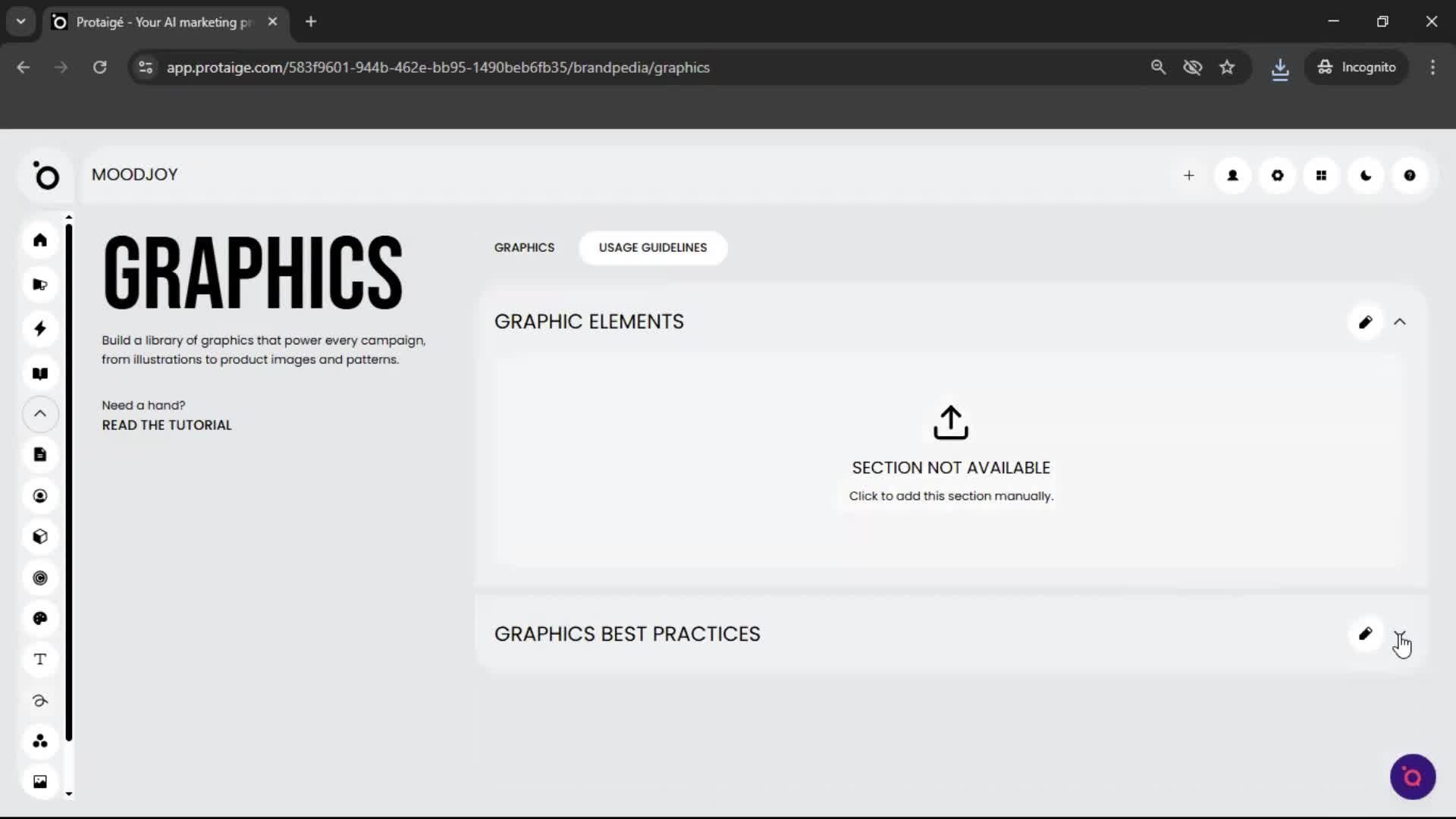This screenshot has width=1456, height=819.
Task: Collapse the sidebar using the chevron circle
Action: tap(39, 414)
